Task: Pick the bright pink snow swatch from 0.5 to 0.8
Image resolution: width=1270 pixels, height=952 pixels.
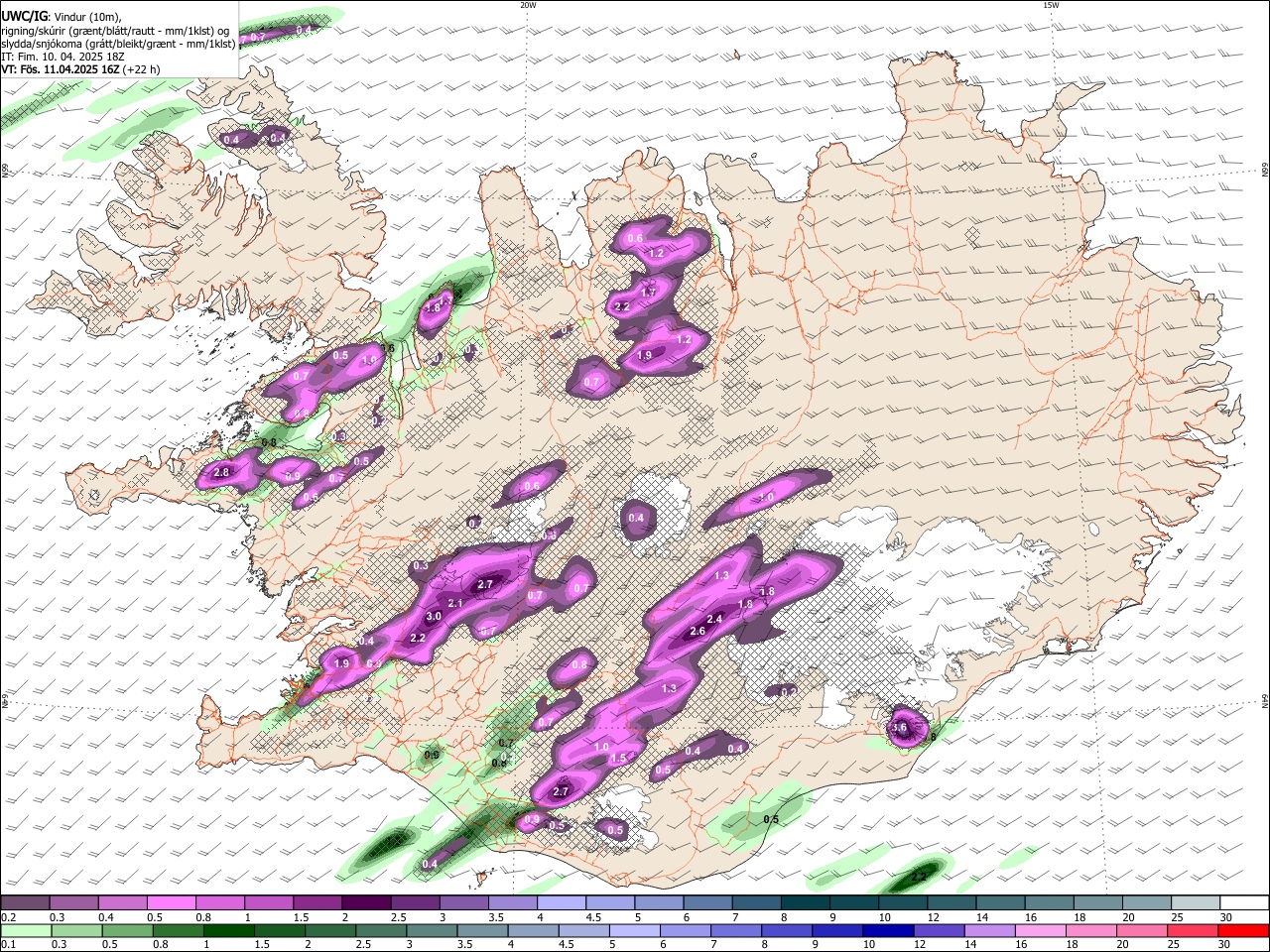Action: pyautogui.click(x=171, y=902)
